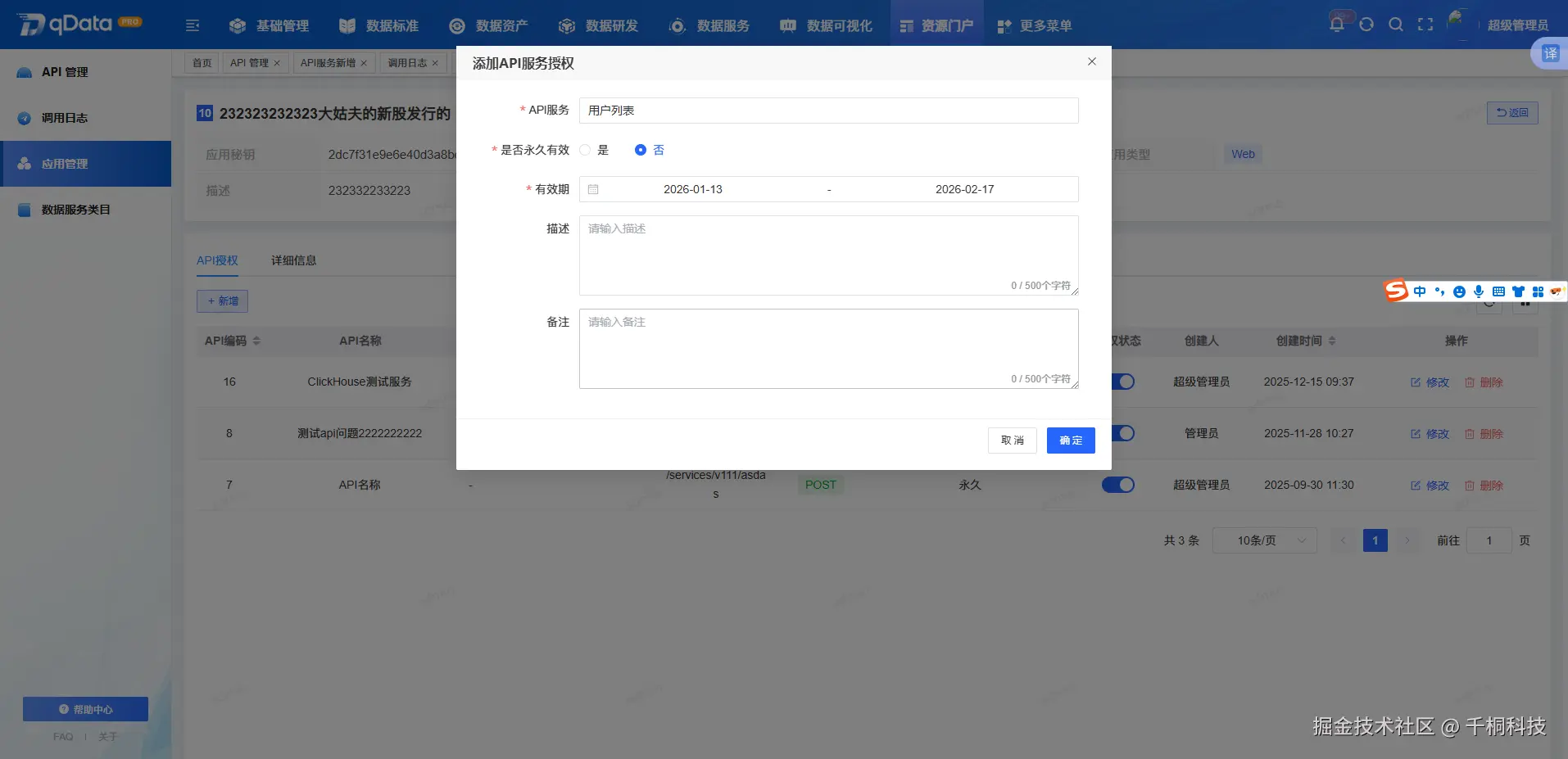Select the 否 radio button
Screen dimensions: 1568x759
(640, 150)
